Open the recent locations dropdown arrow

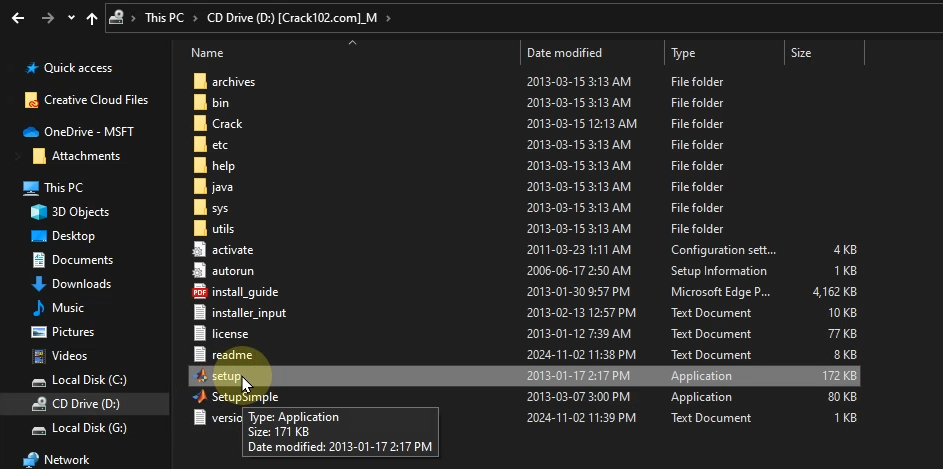[70, 18]
